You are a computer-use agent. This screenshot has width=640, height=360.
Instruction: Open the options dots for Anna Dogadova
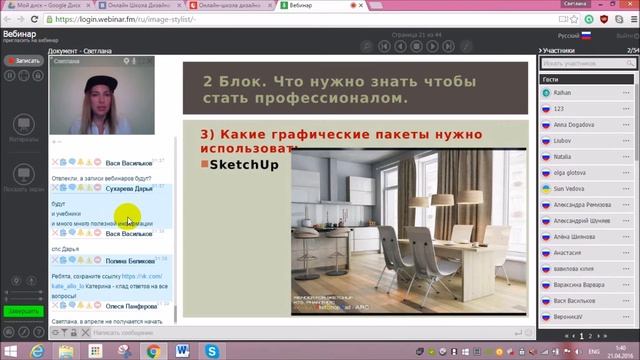coord(626,124)
